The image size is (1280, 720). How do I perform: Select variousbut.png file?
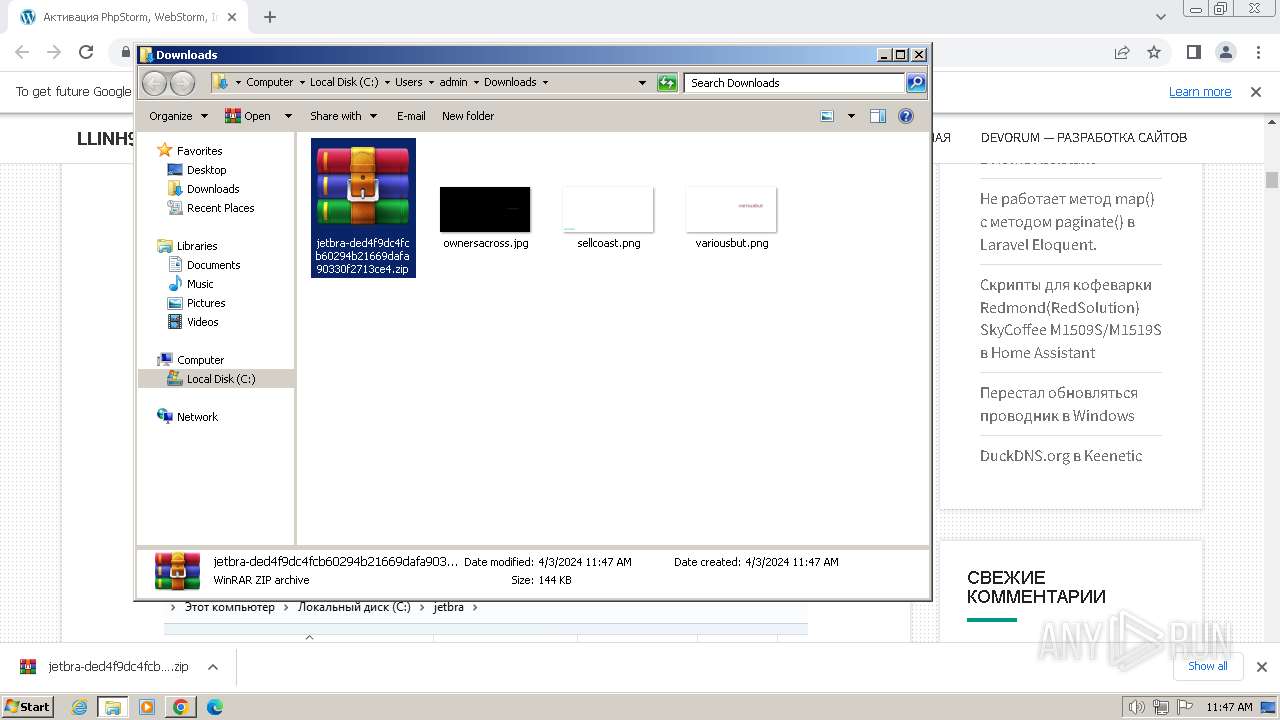732,217
